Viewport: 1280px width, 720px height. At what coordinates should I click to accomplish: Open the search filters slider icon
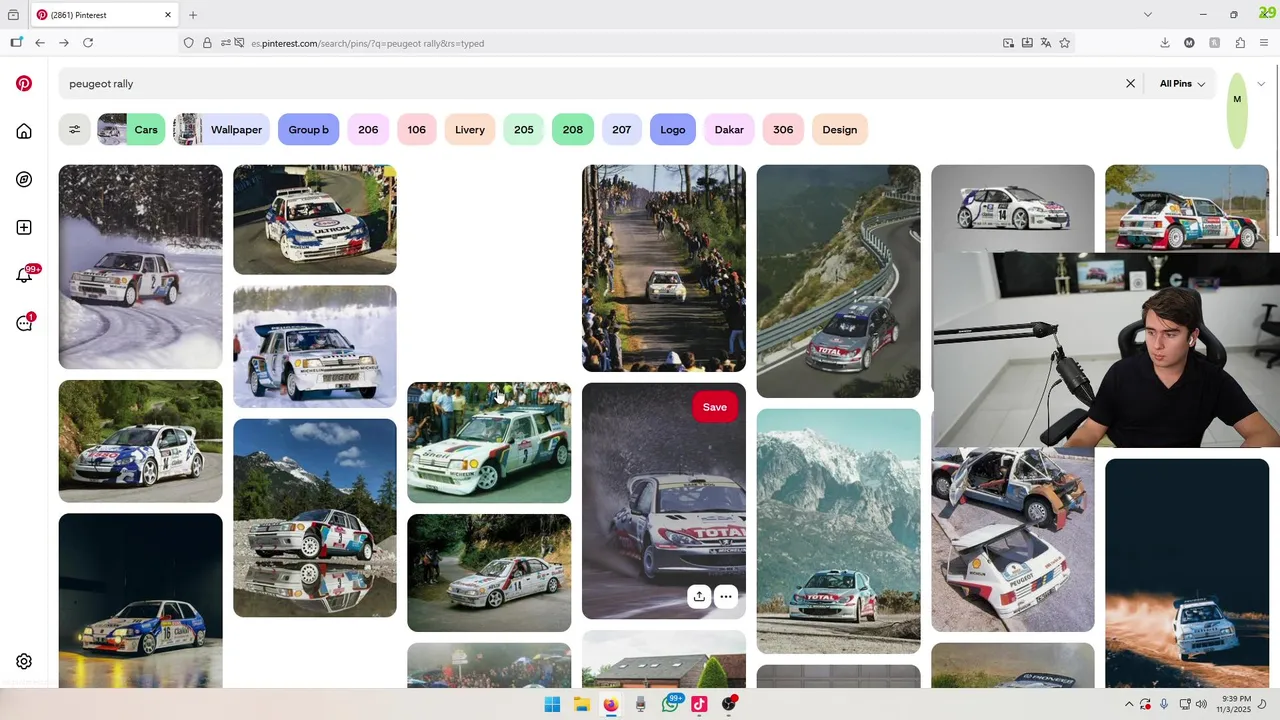[x=74, y=130]
